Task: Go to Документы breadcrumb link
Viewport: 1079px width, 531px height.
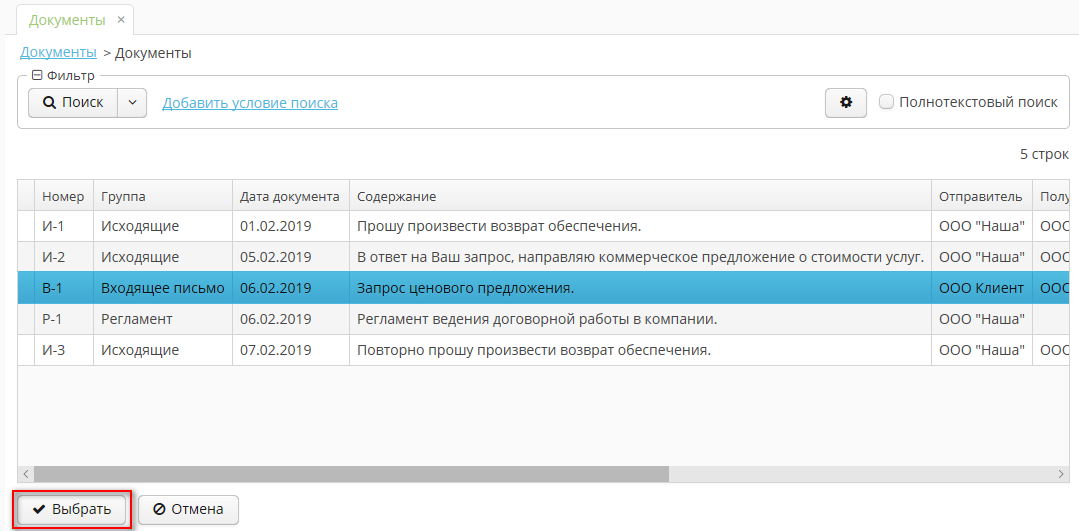Action: [x=58, y=52]
